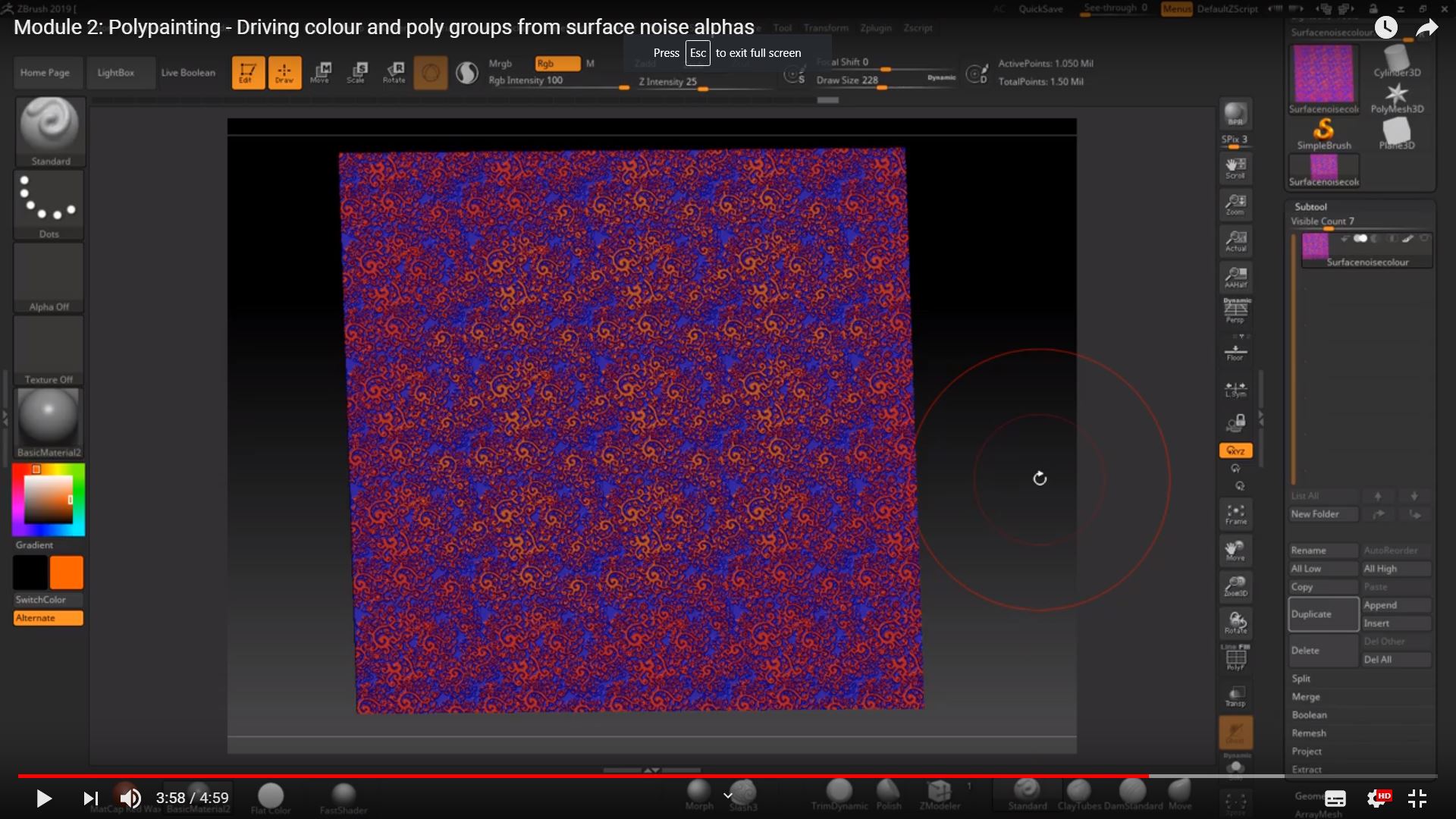1456x819 pixels.
Task: Expand the Merge section
Action: (x=1306, y=697)
